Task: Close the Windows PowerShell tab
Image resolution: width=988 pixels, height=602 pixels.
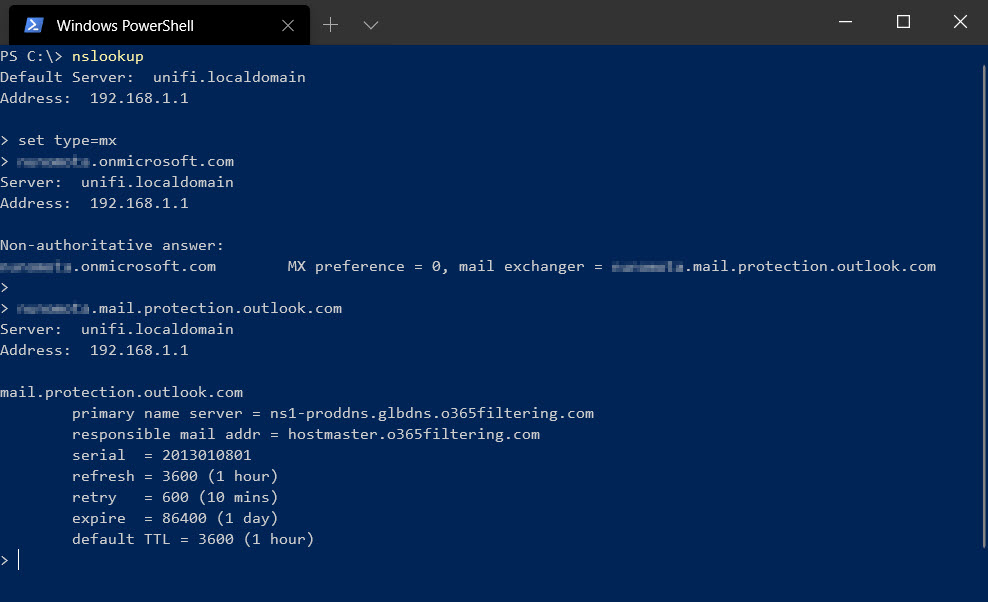Action: tap(289, 24)
